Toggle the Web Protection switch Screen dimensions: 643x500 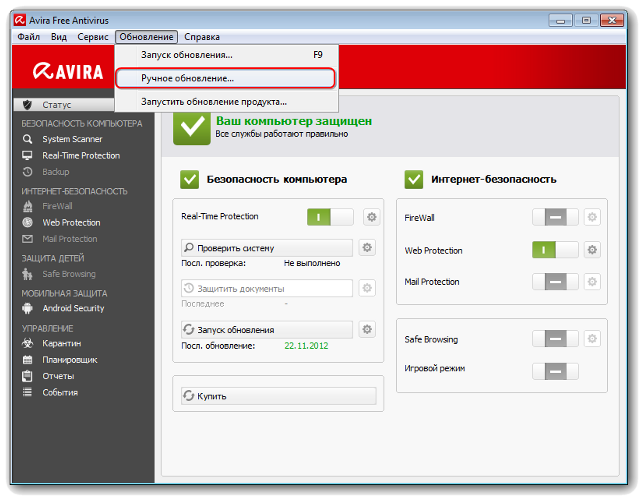click(555, 250)
